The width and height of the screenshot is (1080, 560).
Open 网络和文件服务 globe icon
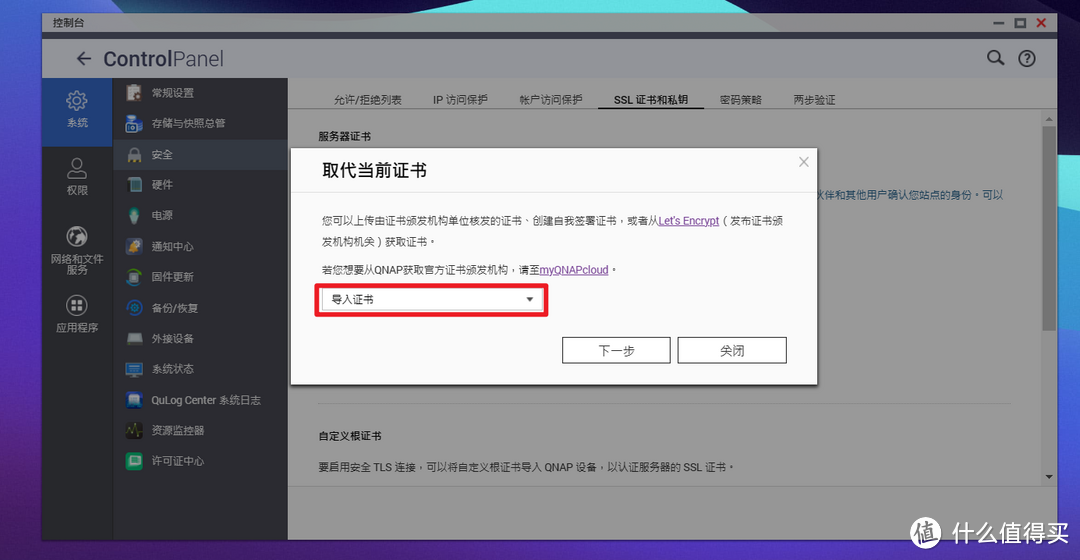coord(77,237)
